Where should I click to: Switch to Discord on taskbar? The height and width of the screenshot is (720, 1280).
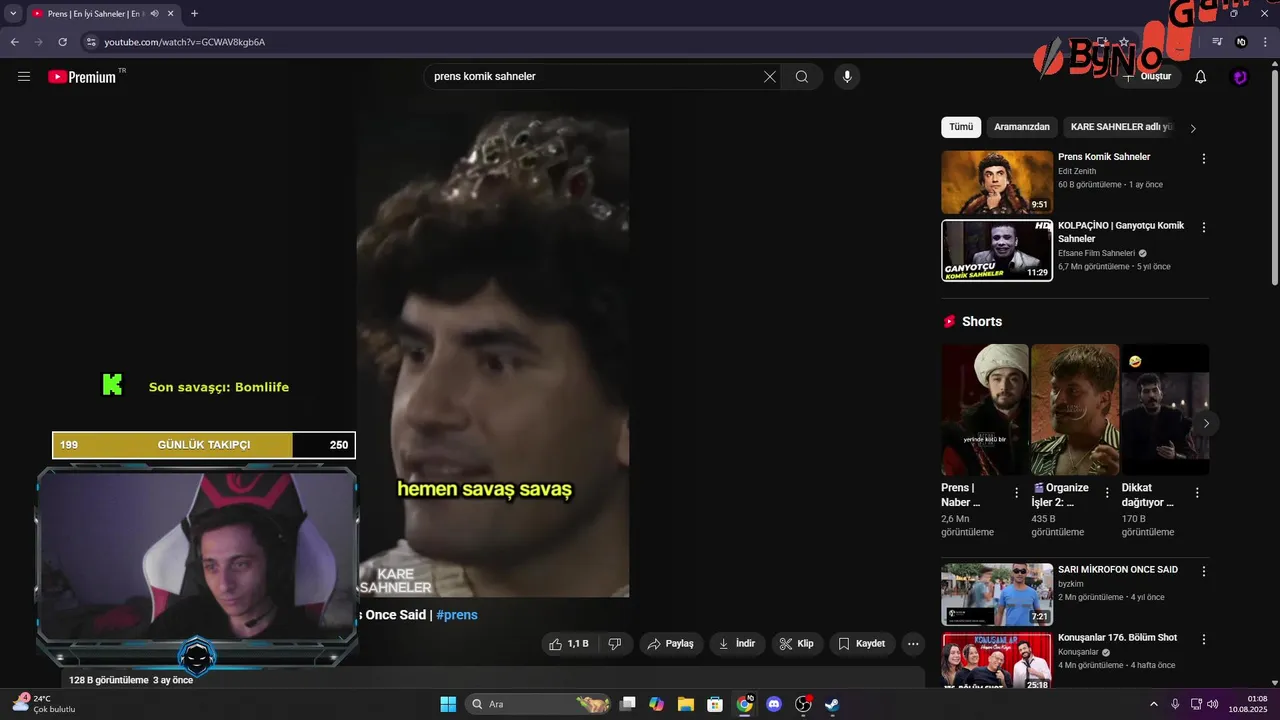point(773,704)
